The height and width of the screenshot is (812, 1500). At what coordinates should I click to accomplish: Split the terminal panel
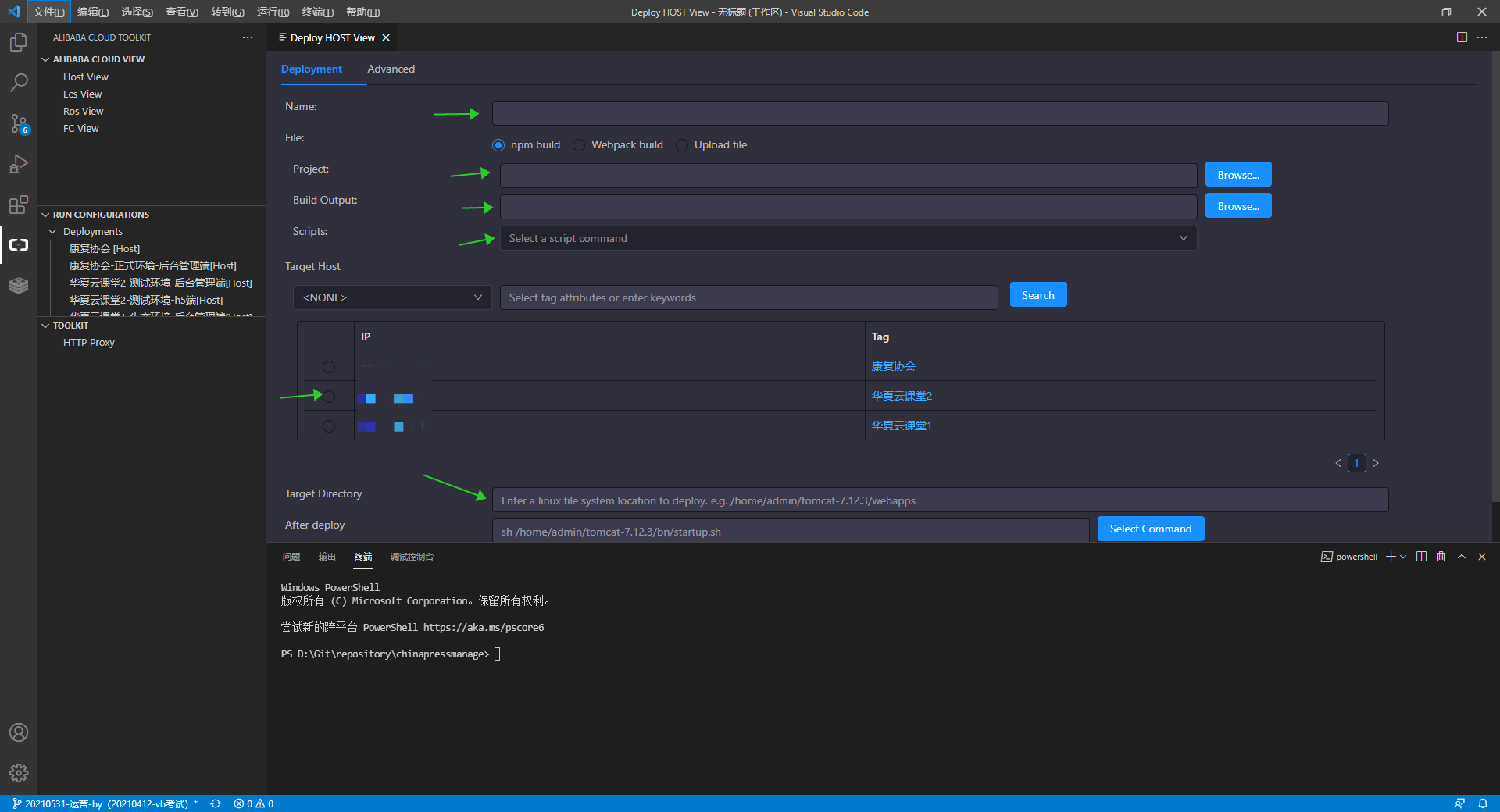[x=1421, y=556]
